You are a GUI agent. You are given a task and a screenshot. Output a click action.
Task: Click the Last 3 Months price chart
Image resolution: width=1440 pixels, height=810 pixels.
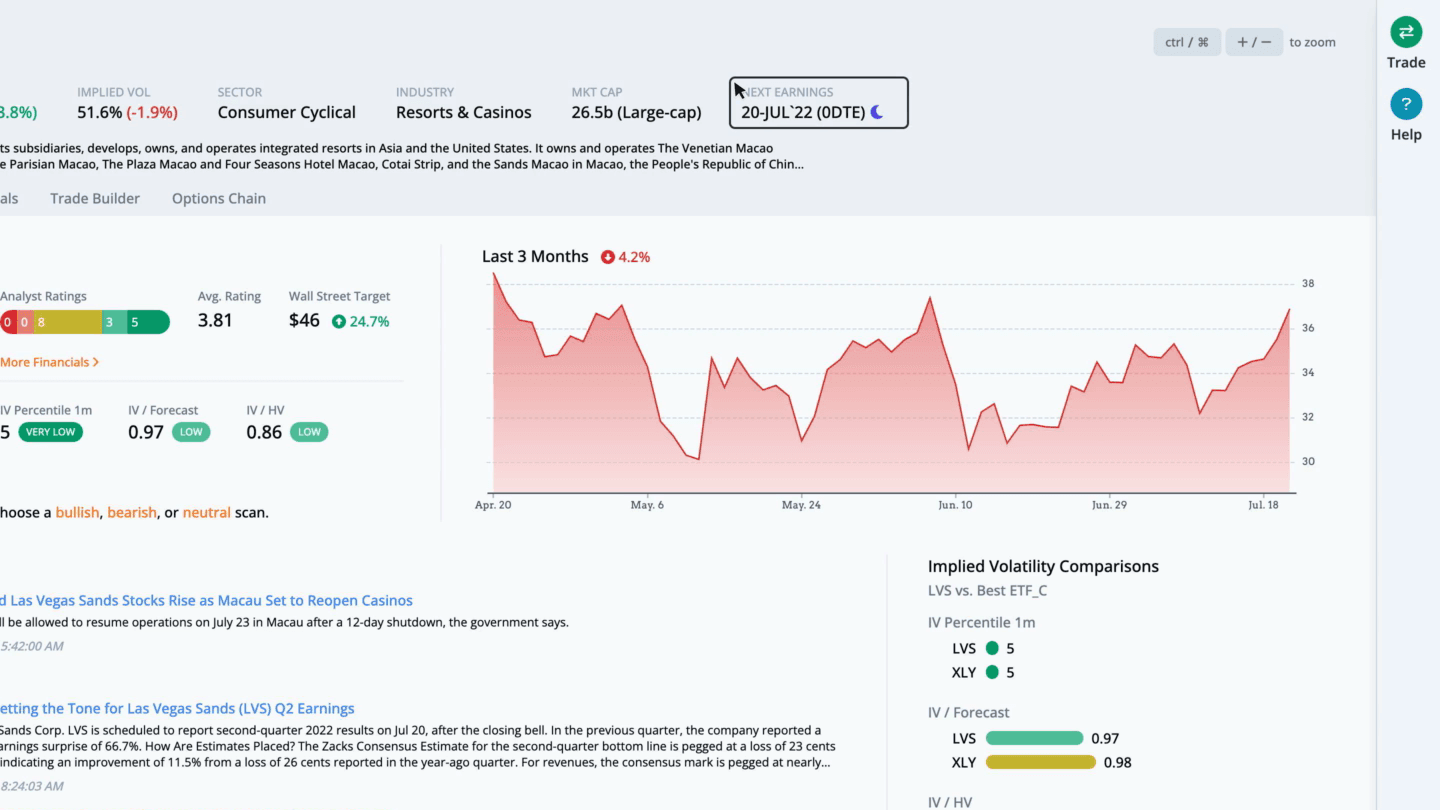pyautogui.click(x=892, y=385)
